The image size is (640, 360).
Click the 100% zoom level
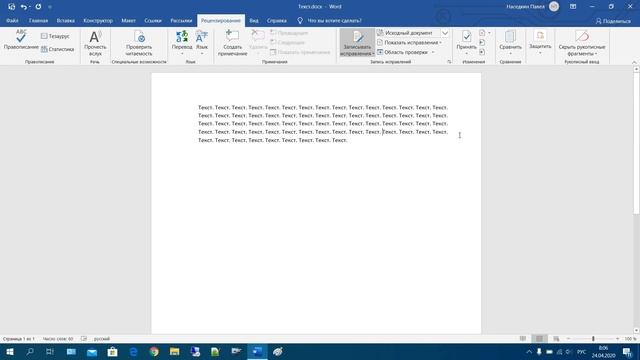[x=630, y=339]
